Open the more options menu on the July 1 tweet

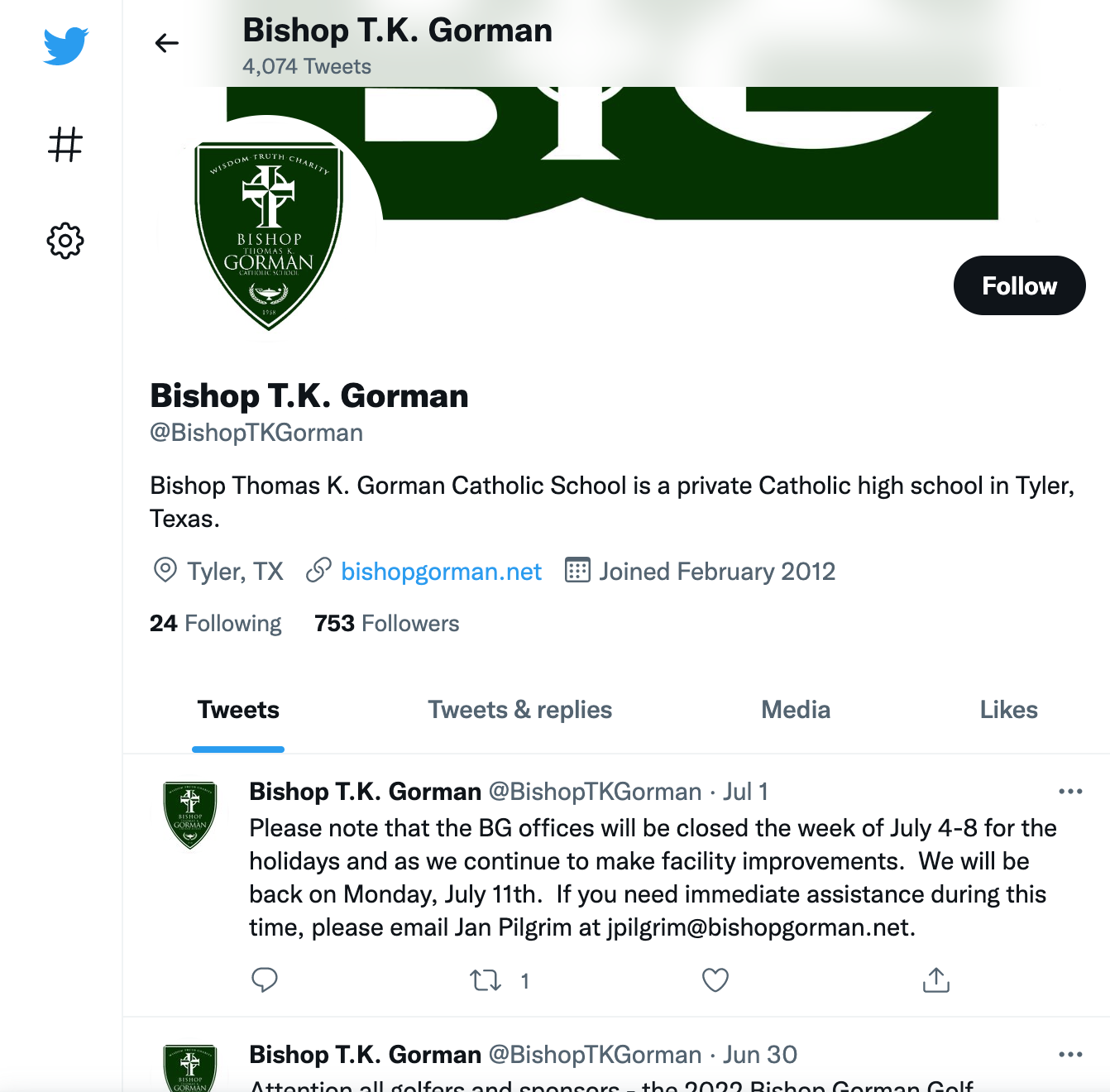1070,792
